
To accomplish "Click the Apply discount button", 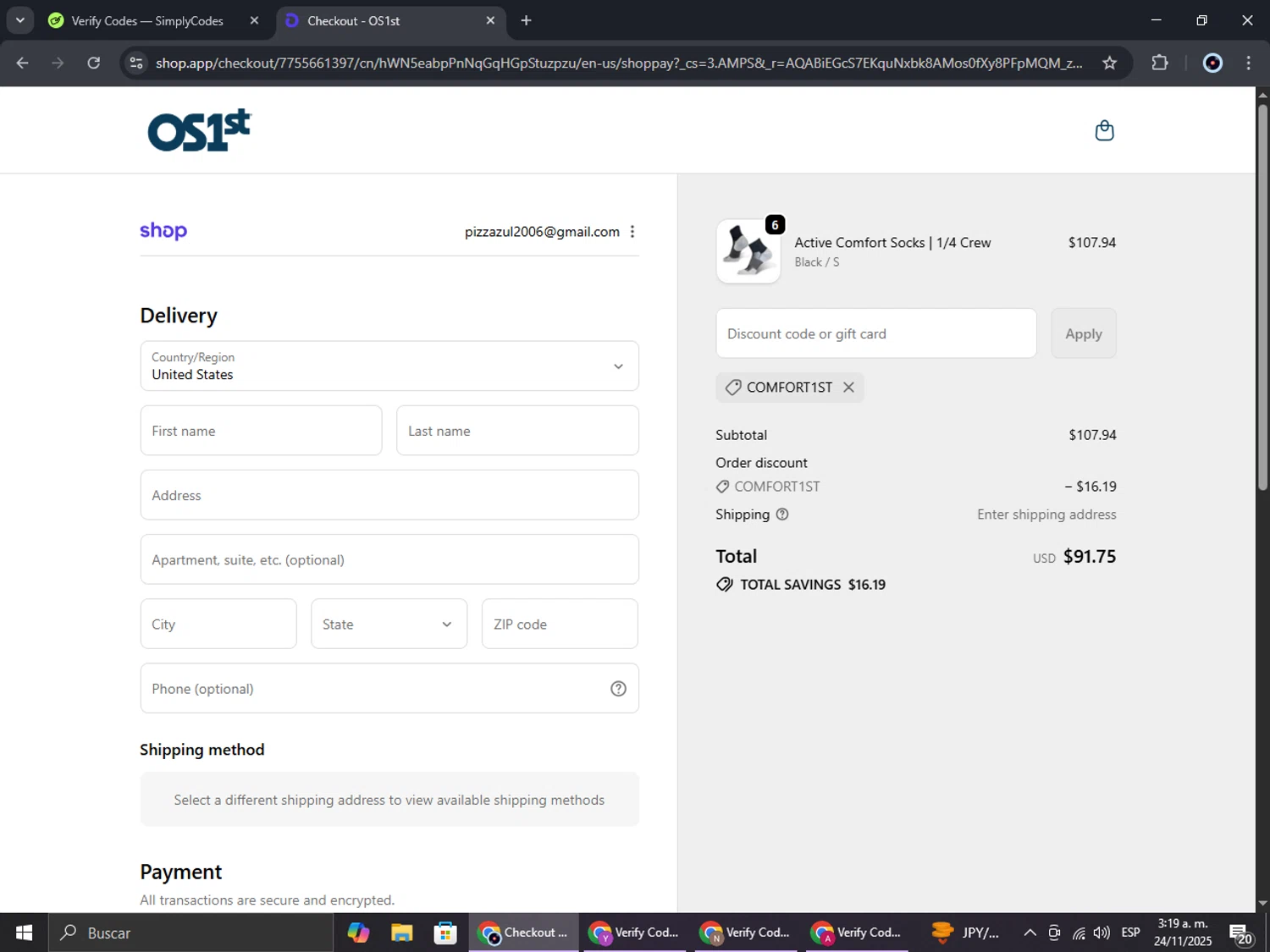I will 1084,333.
